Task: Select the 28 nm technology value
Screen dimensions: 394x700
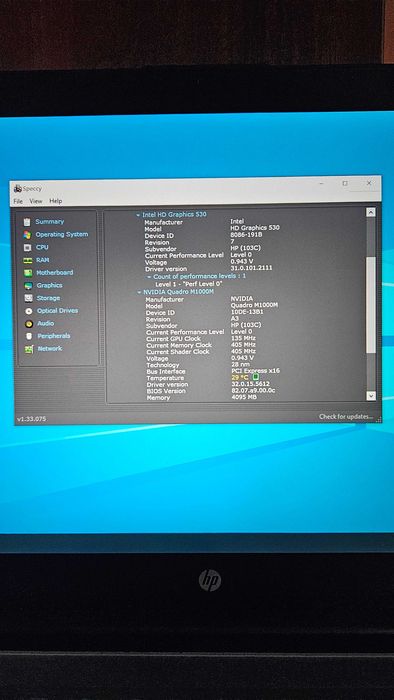Action: (241, 364)
